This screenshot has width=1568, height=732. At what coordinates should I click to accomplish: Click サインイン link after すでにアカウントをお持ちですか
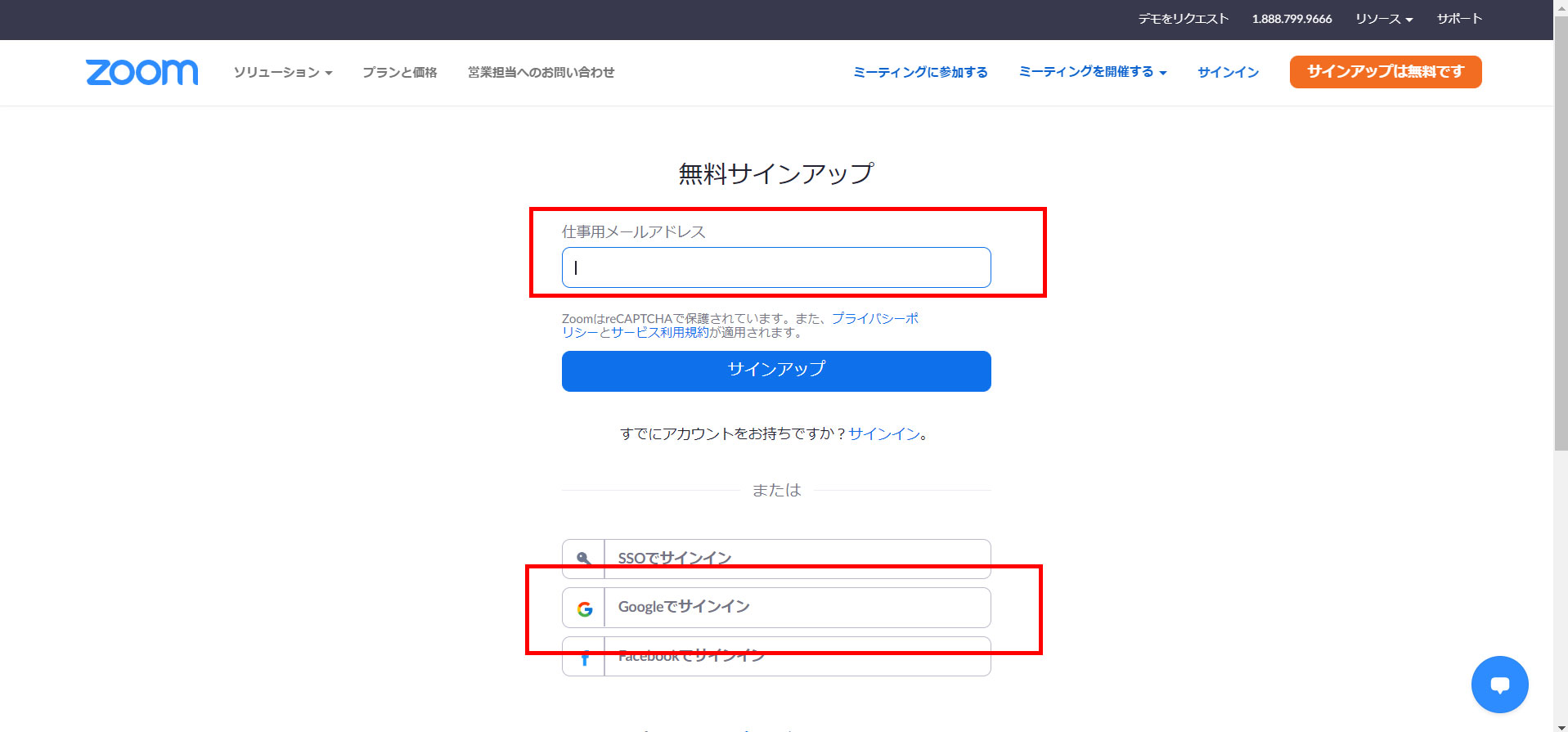coord(884,434)
